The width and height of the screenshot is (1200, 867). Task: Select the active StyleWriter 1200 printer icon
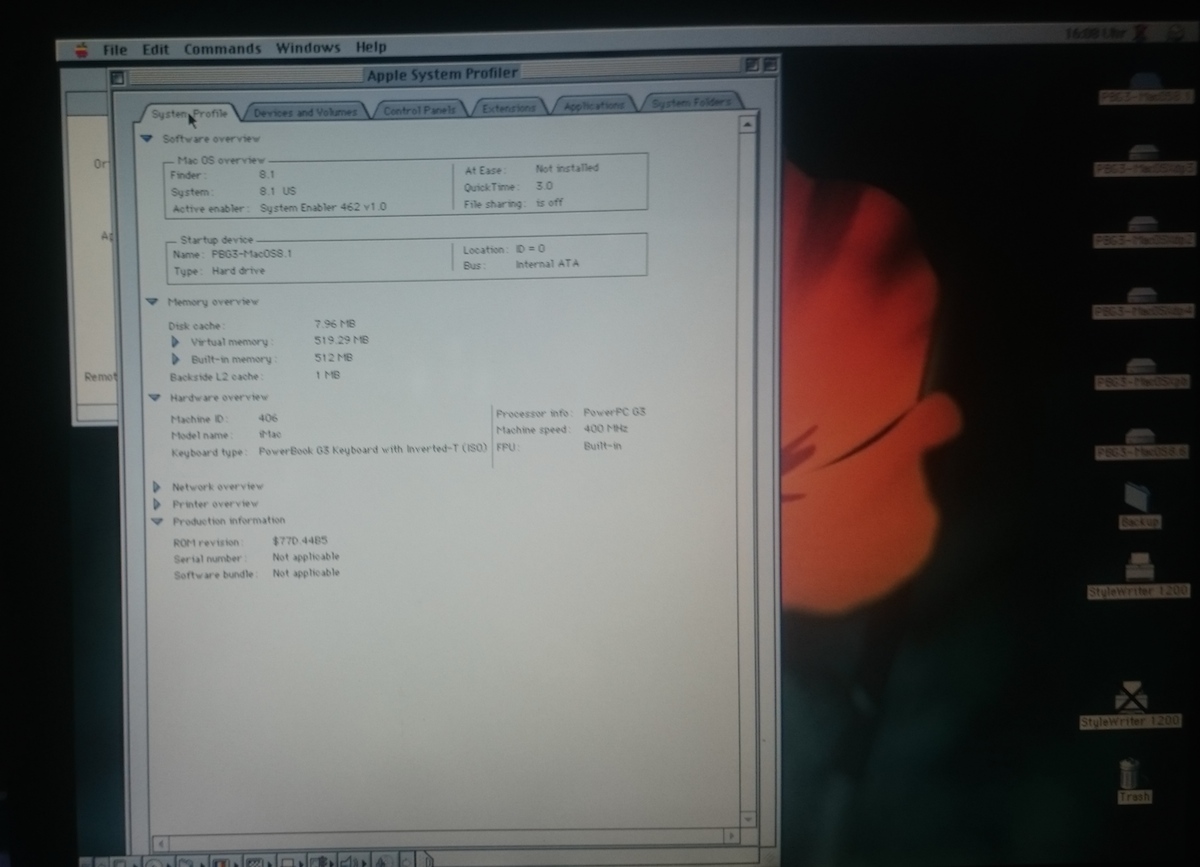[x=1138, y=575]
